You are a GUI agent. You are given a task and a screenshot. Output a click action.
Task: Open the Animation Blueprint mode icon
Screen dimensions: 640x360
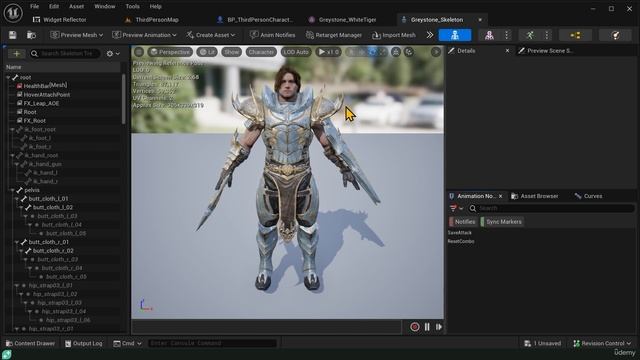click(x=575, y=35)
